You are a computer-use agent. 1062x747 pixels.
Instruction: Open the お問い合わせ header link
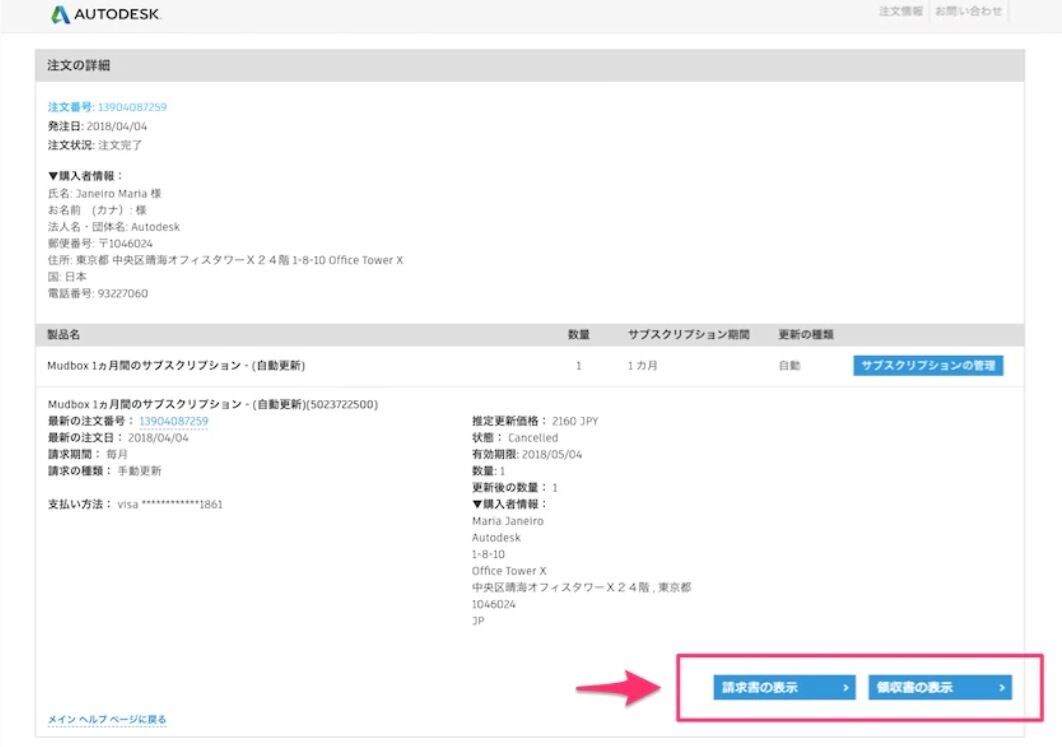click(968, 11)
